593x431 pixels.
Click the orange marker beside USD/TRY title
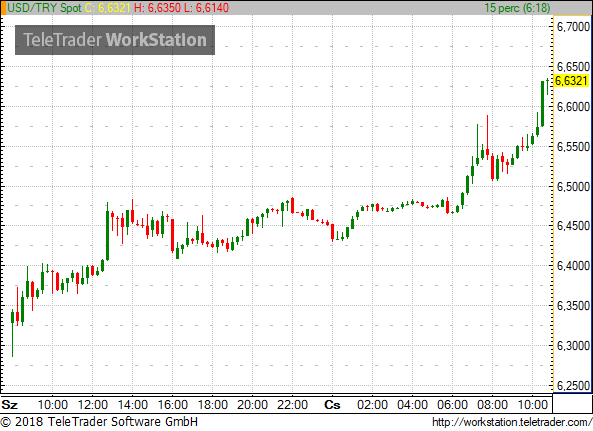coord(3,8)
